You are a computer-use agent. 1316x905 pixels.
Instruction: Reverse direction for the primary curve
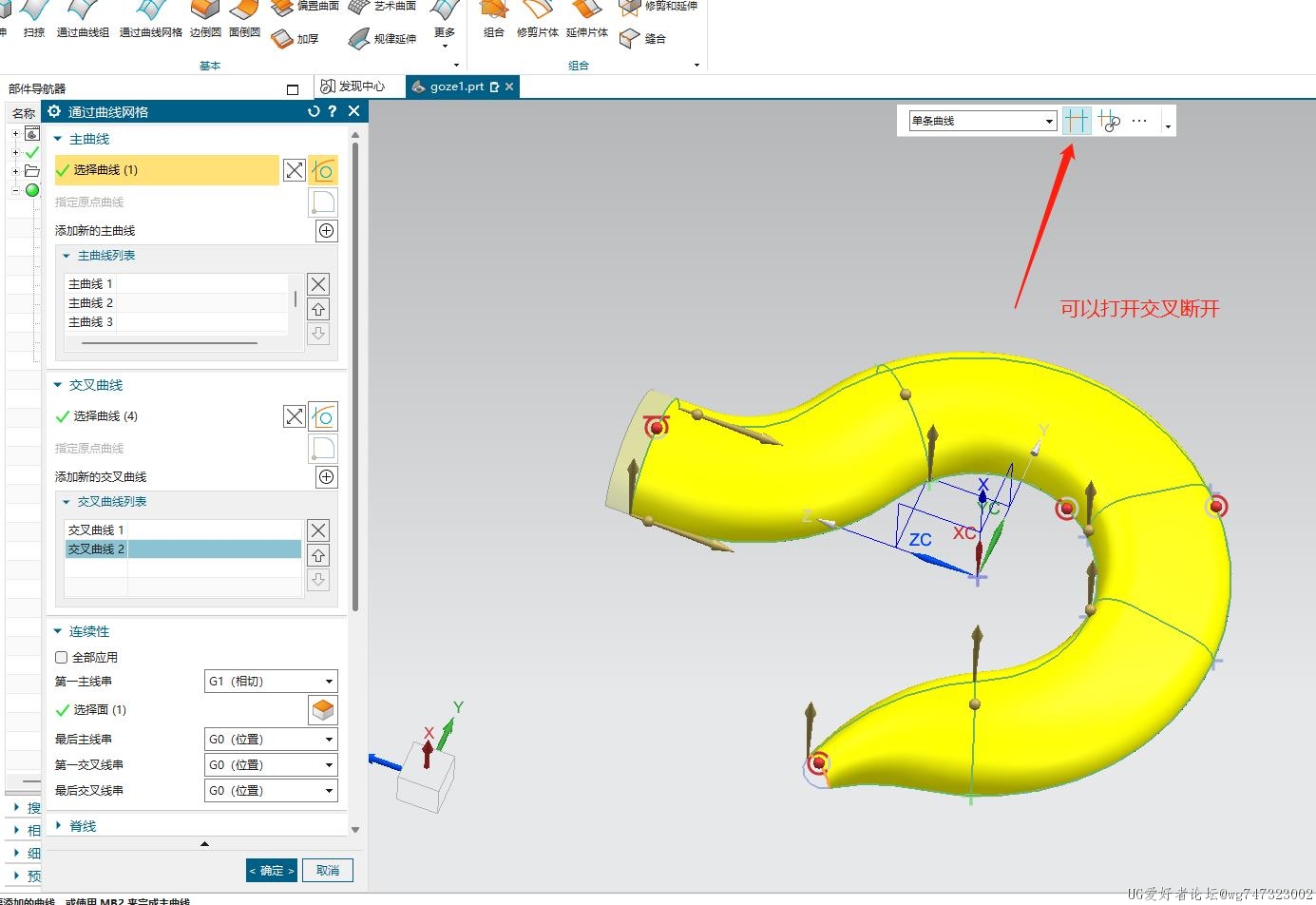295,170
